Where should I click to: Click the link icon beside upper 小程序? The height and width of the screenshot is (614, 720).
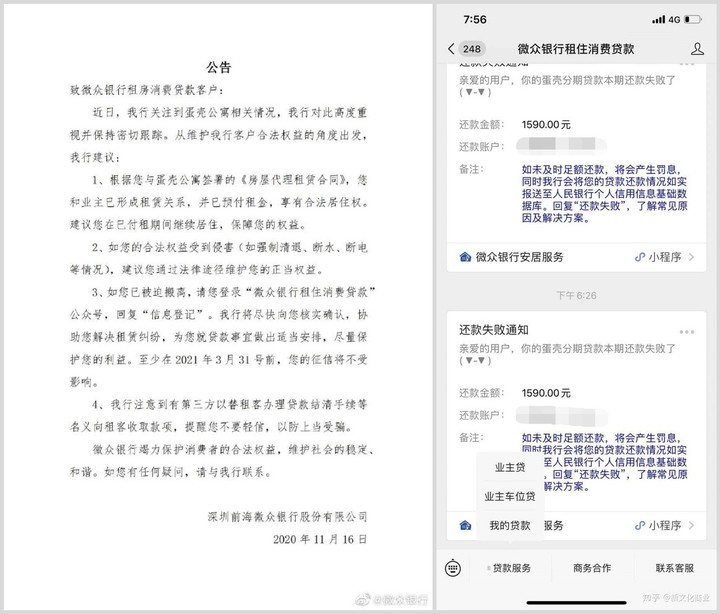[640, 257]
